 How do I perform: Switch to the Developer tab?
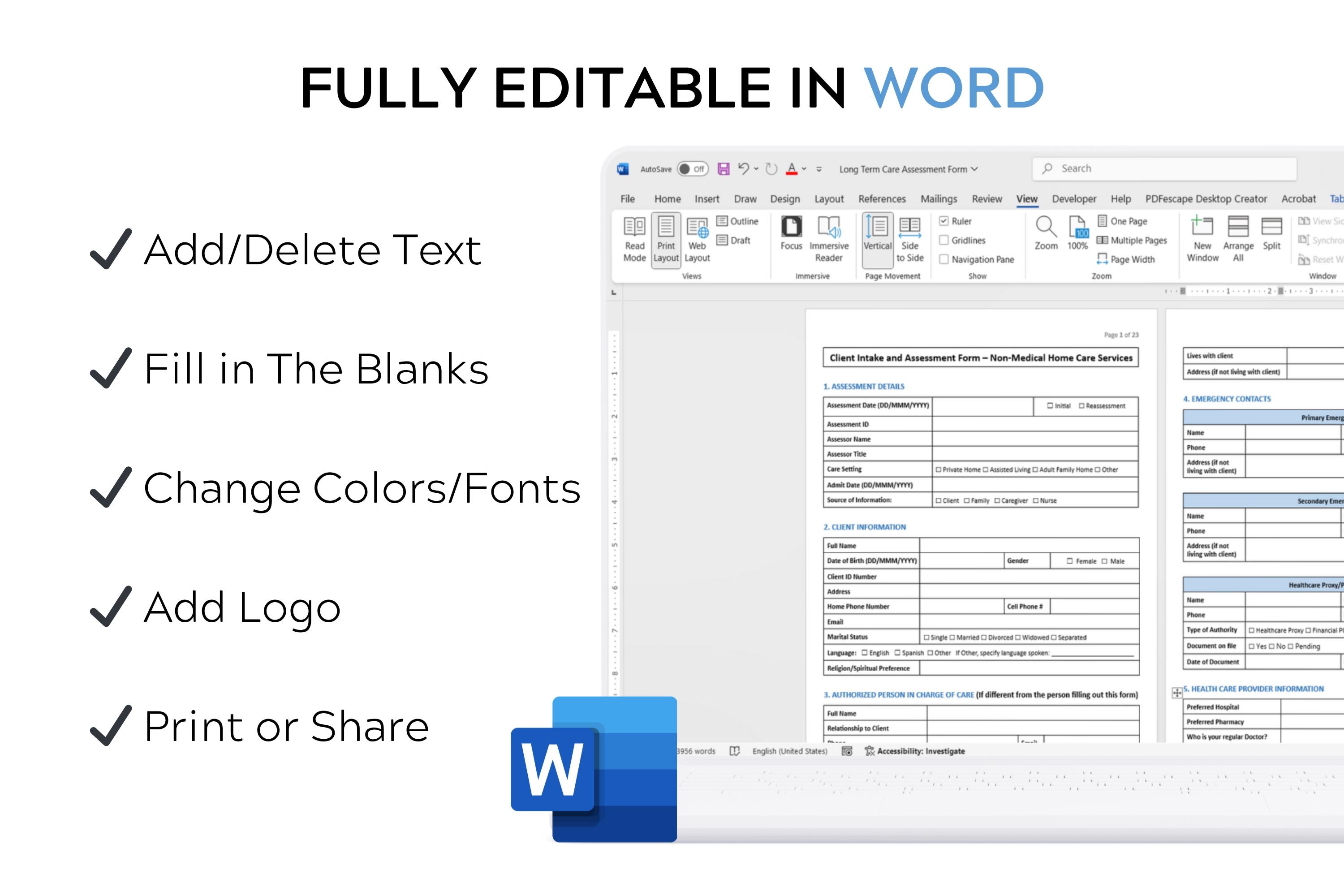pos(1074,199)
